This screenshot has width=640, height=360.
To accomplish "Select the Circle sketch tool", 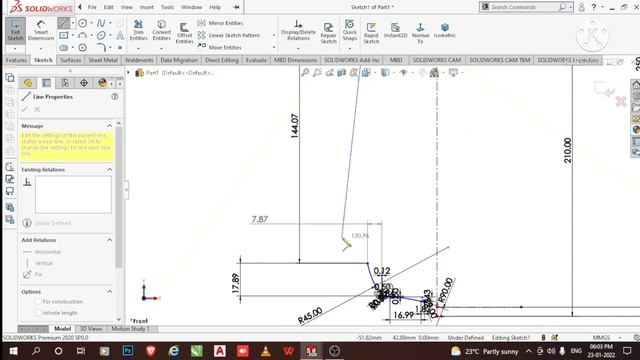I will coord(82,23).
